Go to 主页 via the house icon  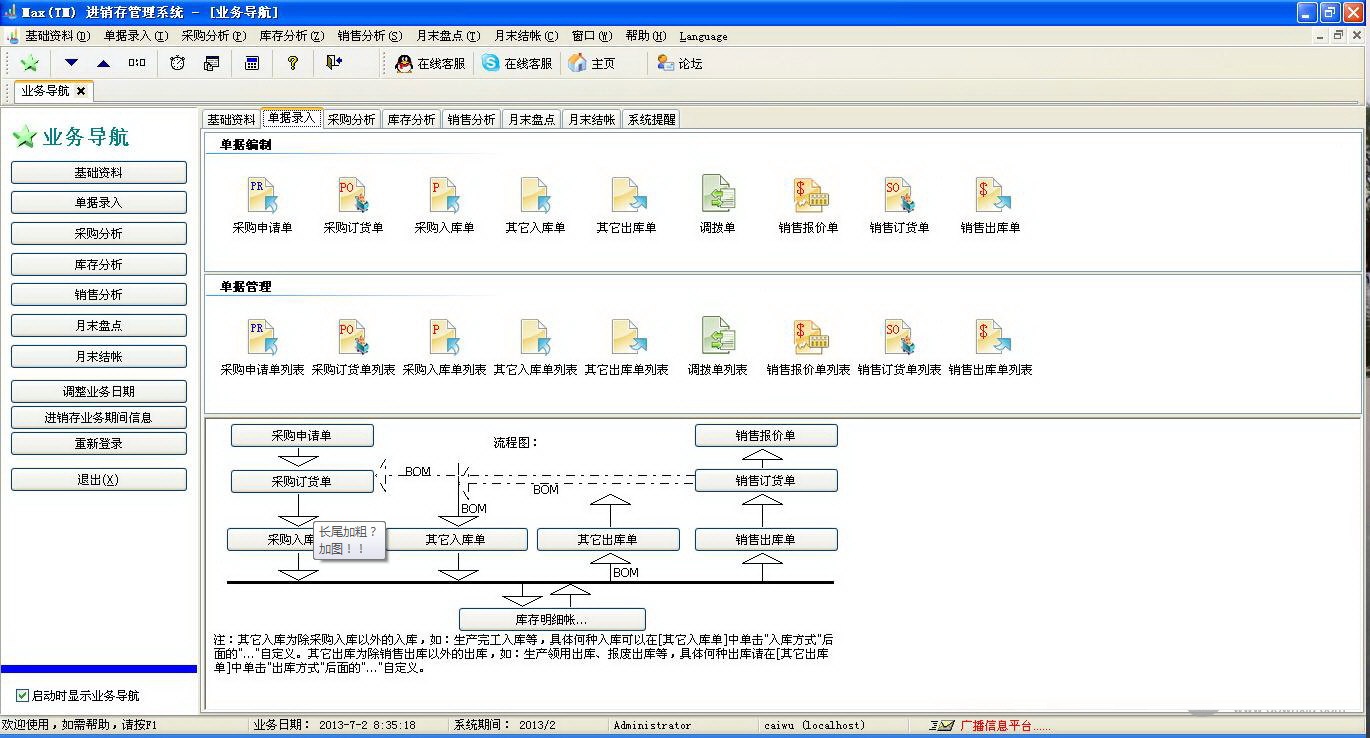click(592, 63)
